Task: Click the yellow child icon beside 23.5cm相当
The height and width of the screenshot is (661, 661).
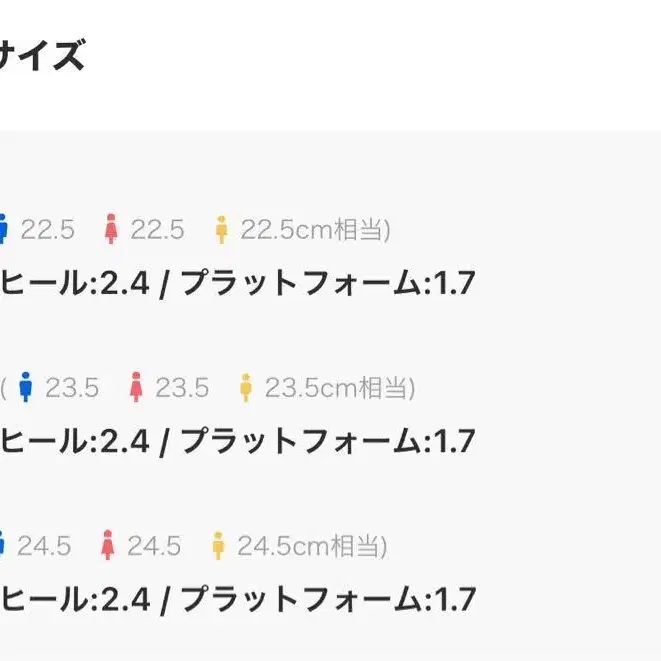Action: [246, 388]
